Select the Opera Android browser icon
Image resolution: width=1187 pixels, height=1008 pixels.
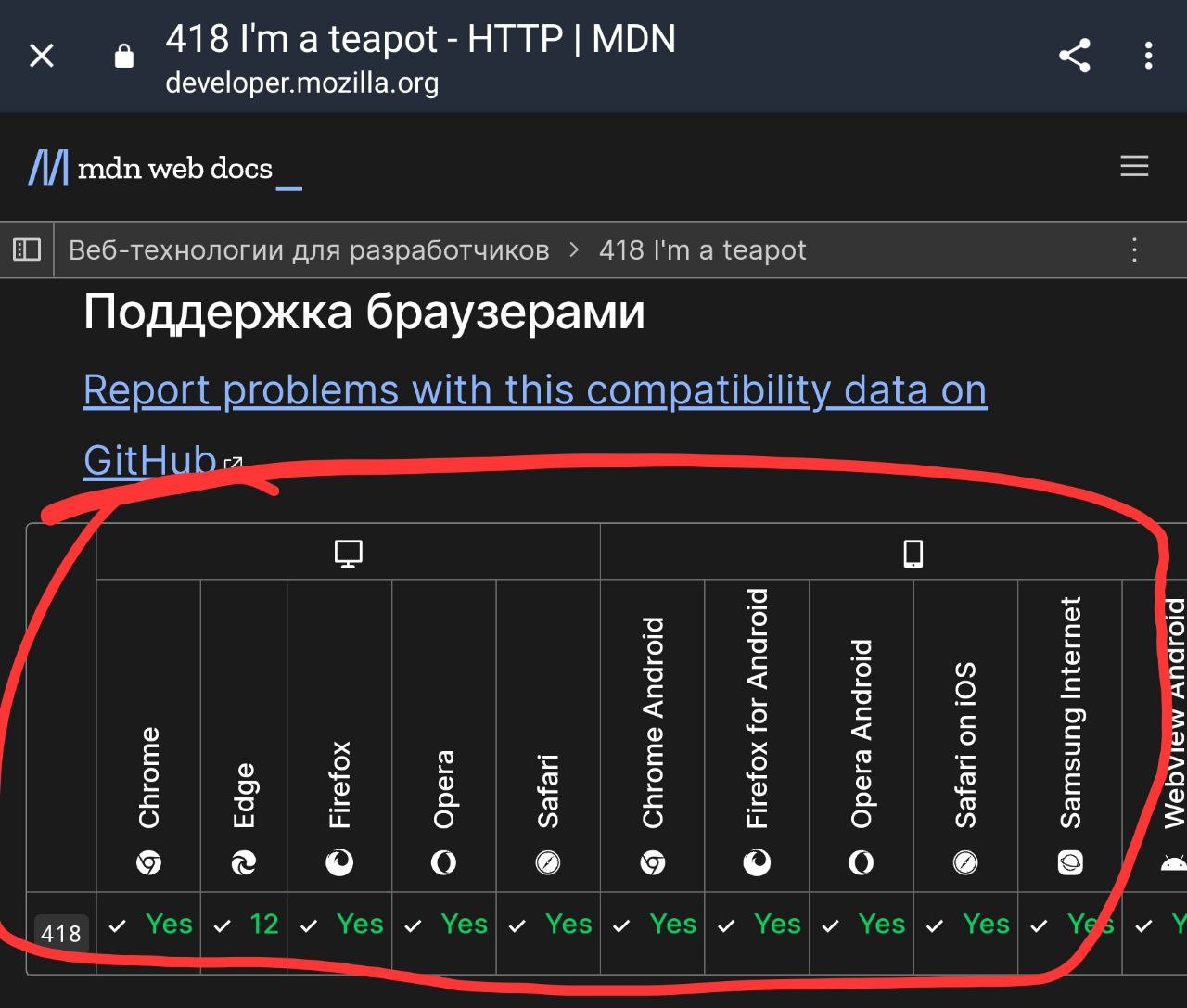coord(862,864)
